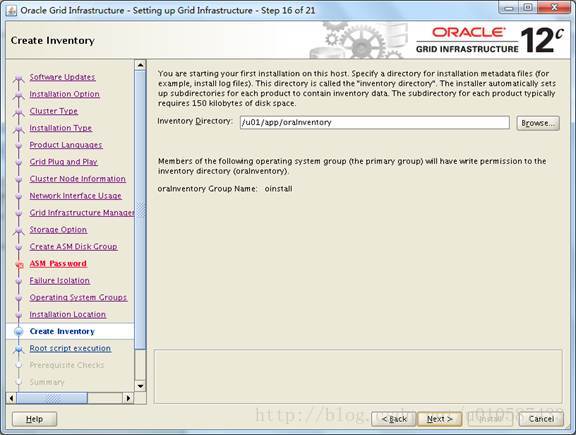Screen dimensions: 576x435
Task: Jump to the Installation Type step
Action: [x=61, y=128]
